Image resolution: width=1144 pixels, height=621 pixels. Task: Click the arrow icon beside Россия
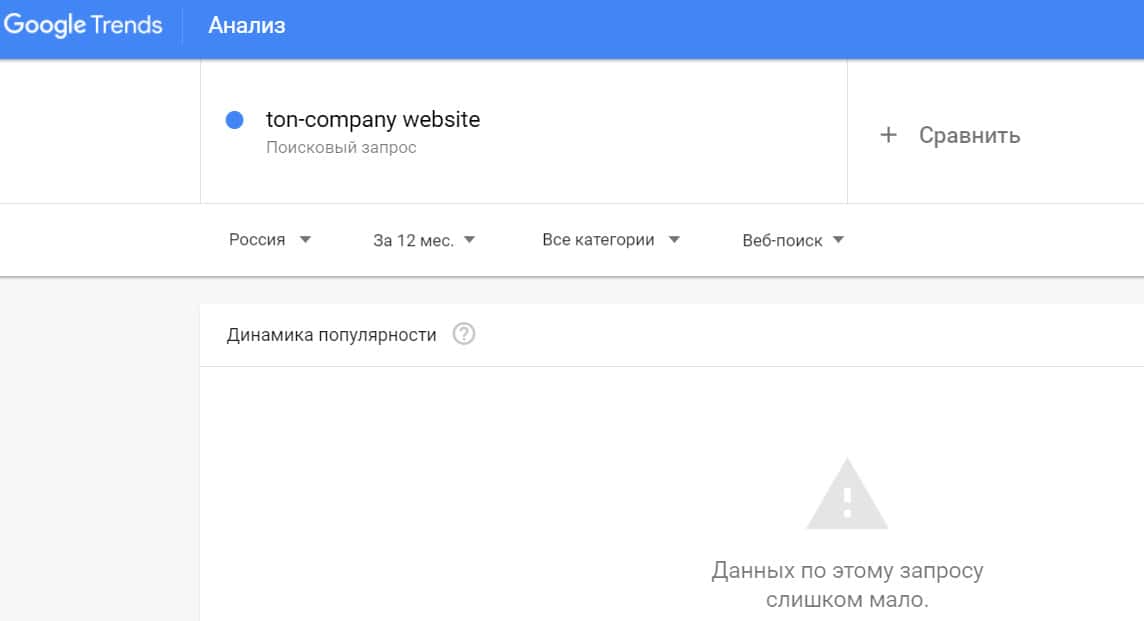(x=306, y=240)
